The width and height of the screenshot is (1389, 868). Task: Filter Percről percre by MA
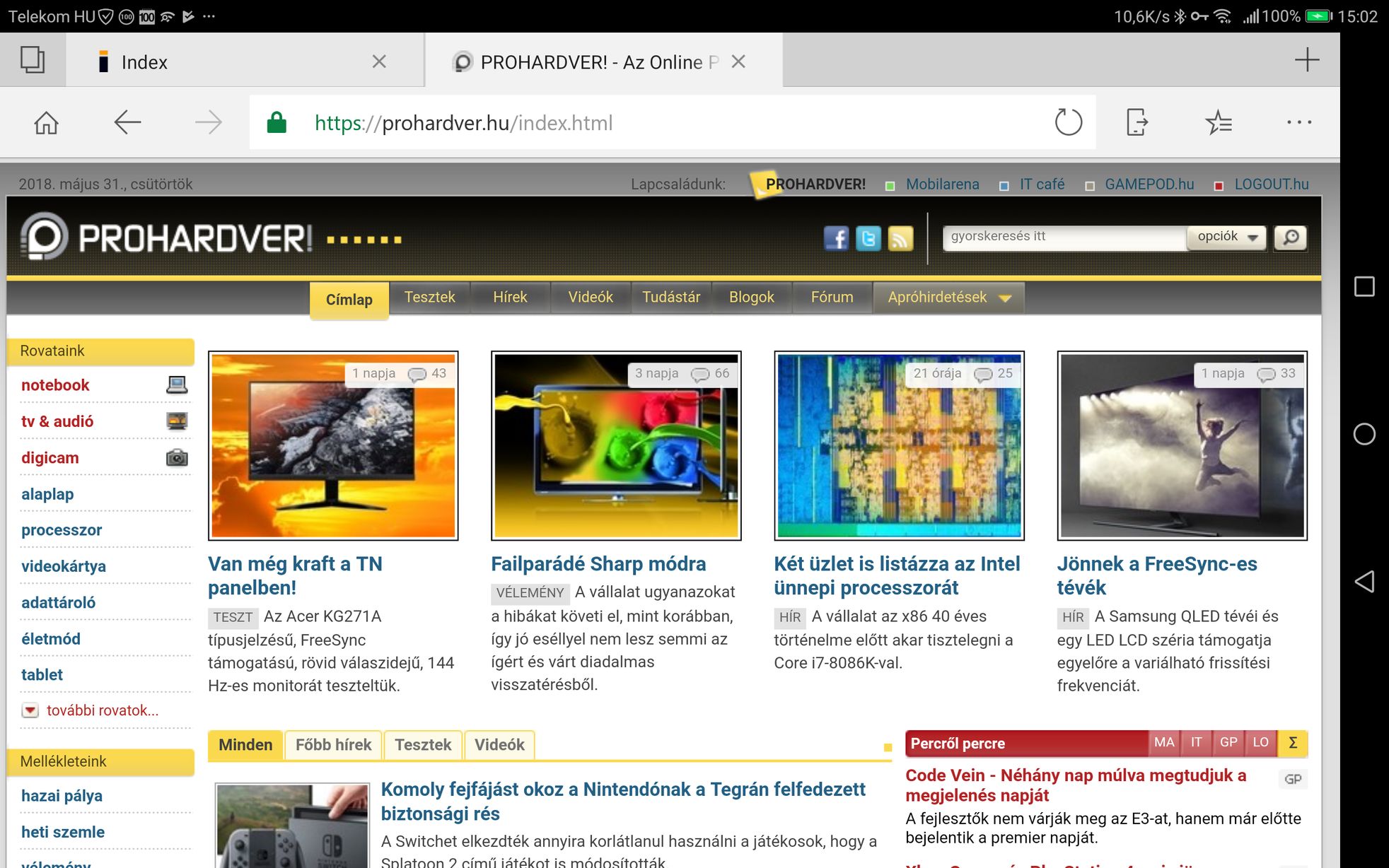pos(1164,742)
